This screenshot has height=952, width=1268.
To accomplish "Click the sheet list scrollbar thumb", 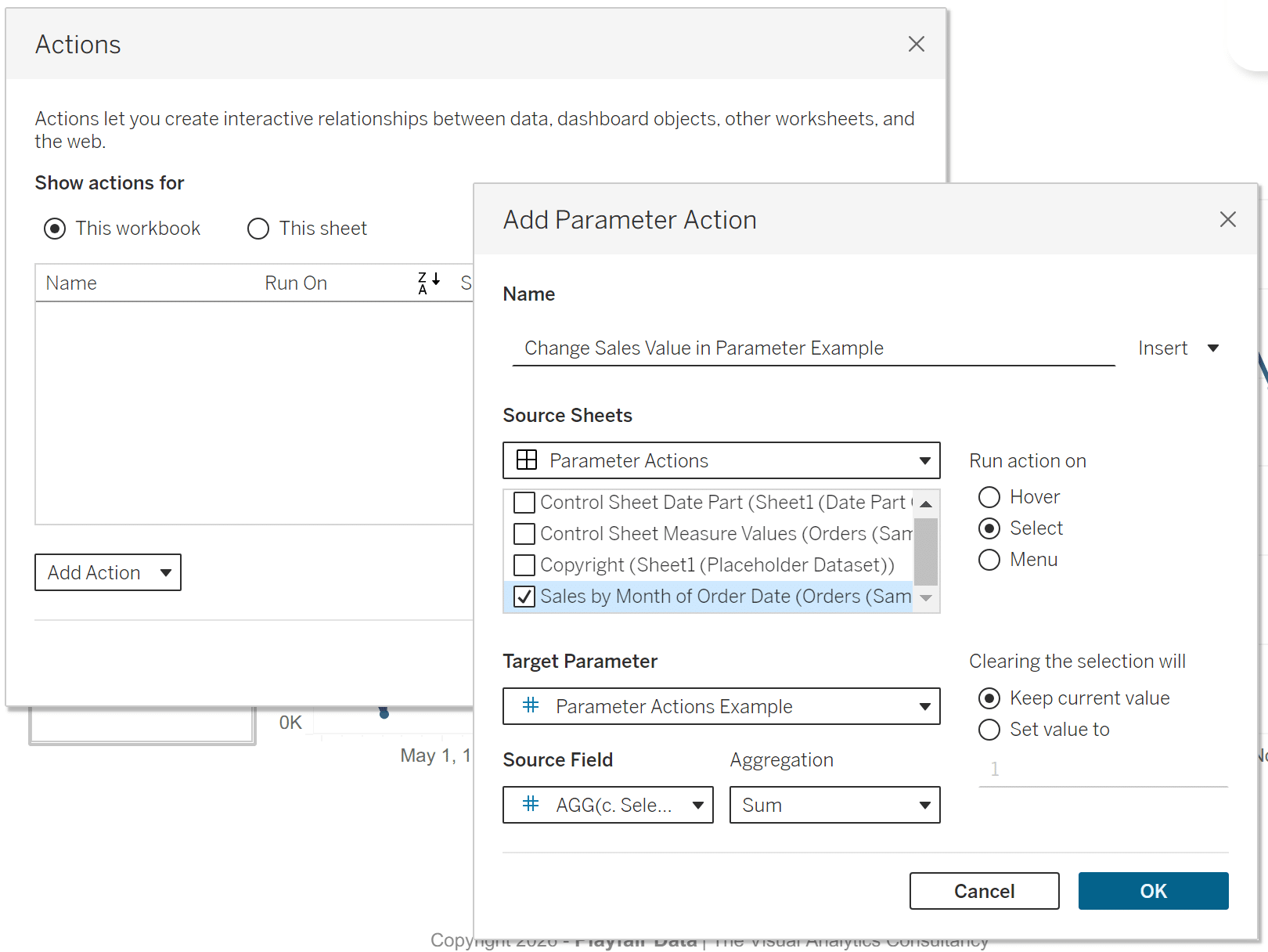I will tap(926, 551).
